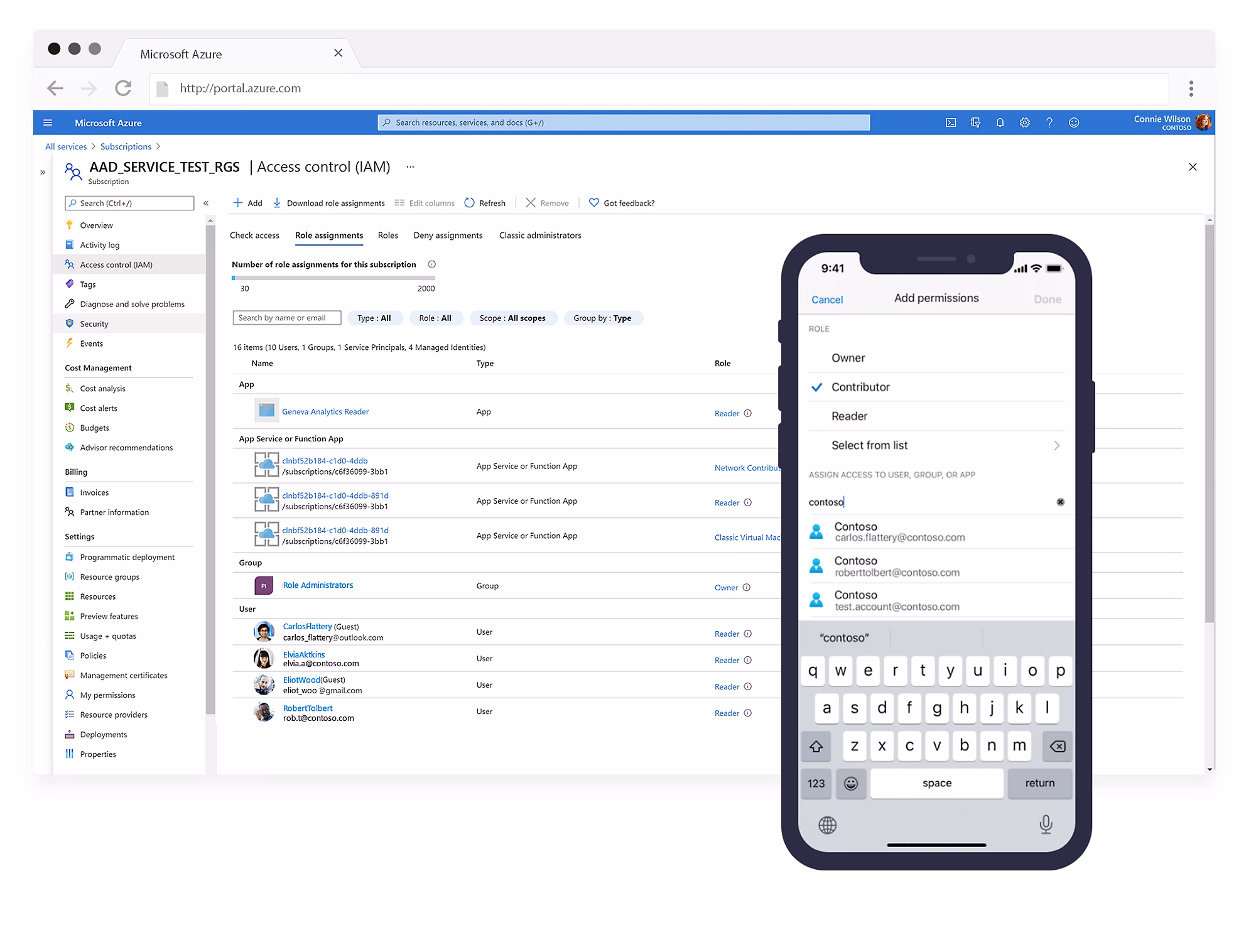Image resolution: width=1256 pixels, height=952 pixels.
Task: Click the Cloud Shell terminal icon
Action: pos(950,122)
